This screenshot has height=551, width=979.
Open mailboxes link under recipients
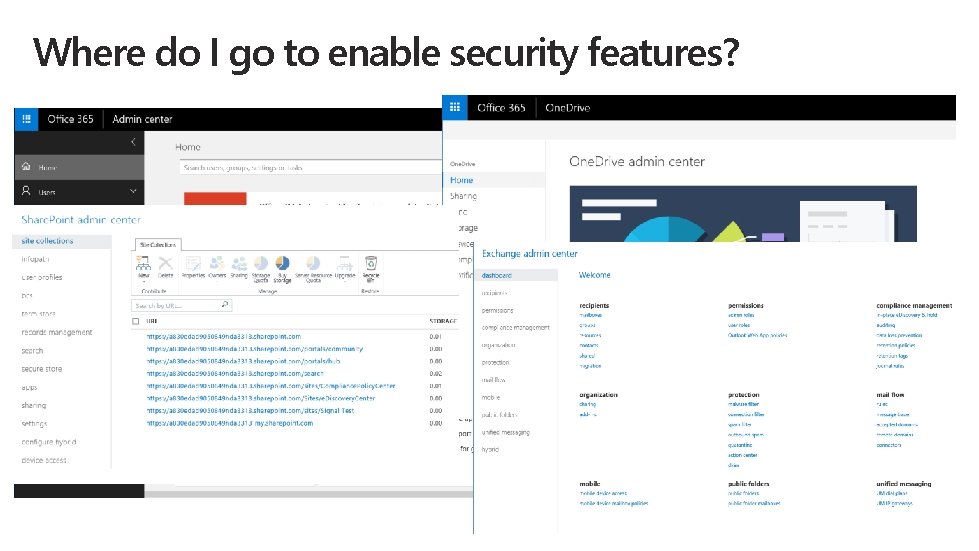pos(591,315)
